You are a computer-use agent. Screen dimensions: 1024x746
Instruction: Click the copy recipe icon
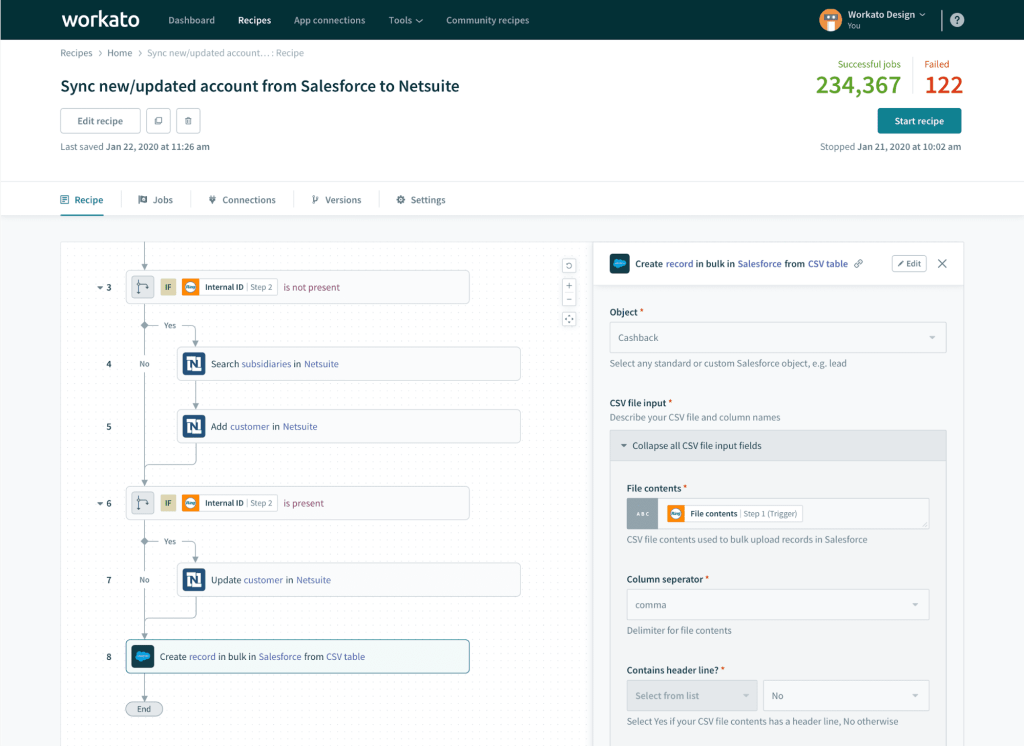coord(158,121)
